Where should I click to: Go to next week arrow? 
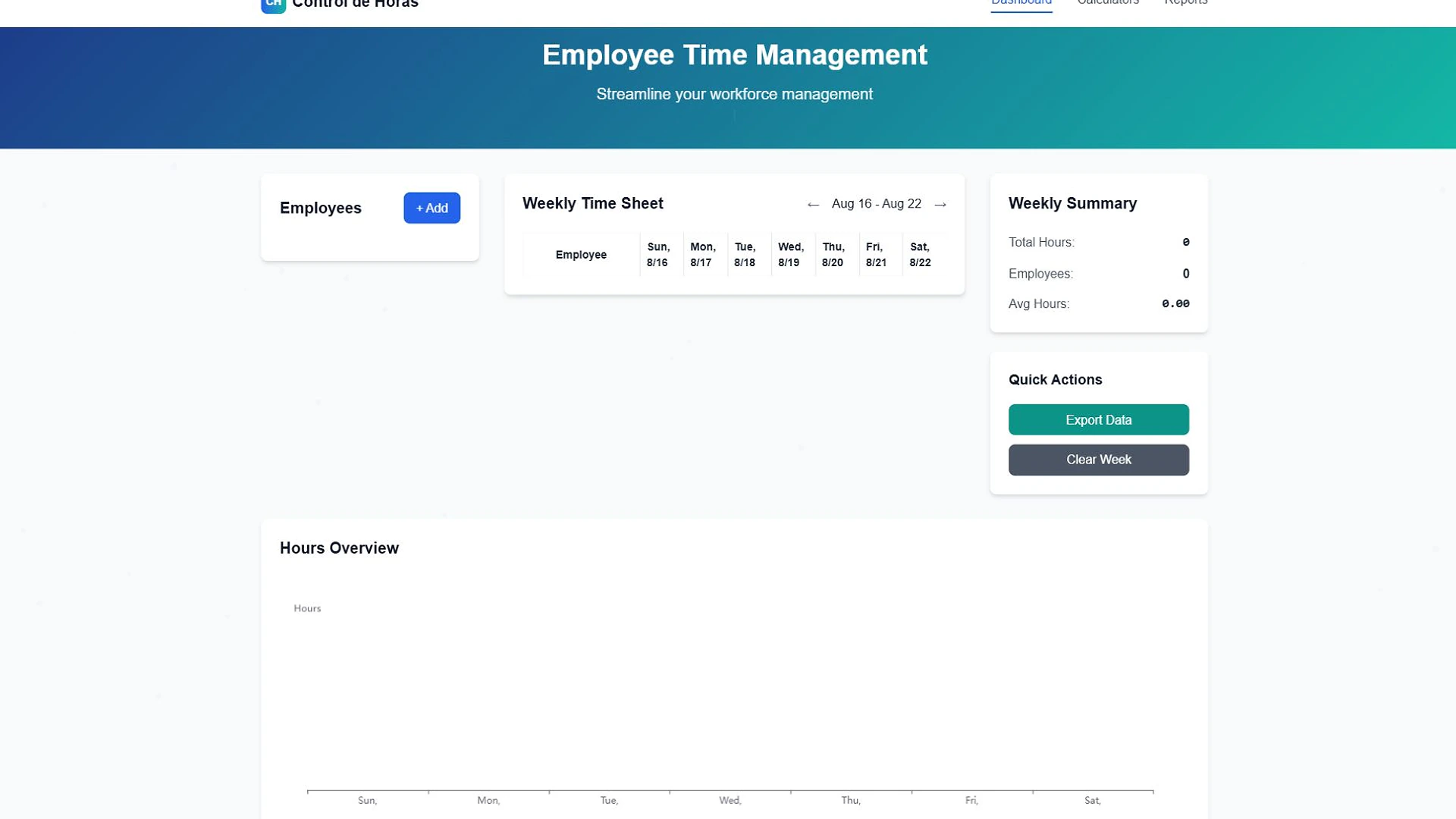940,205
